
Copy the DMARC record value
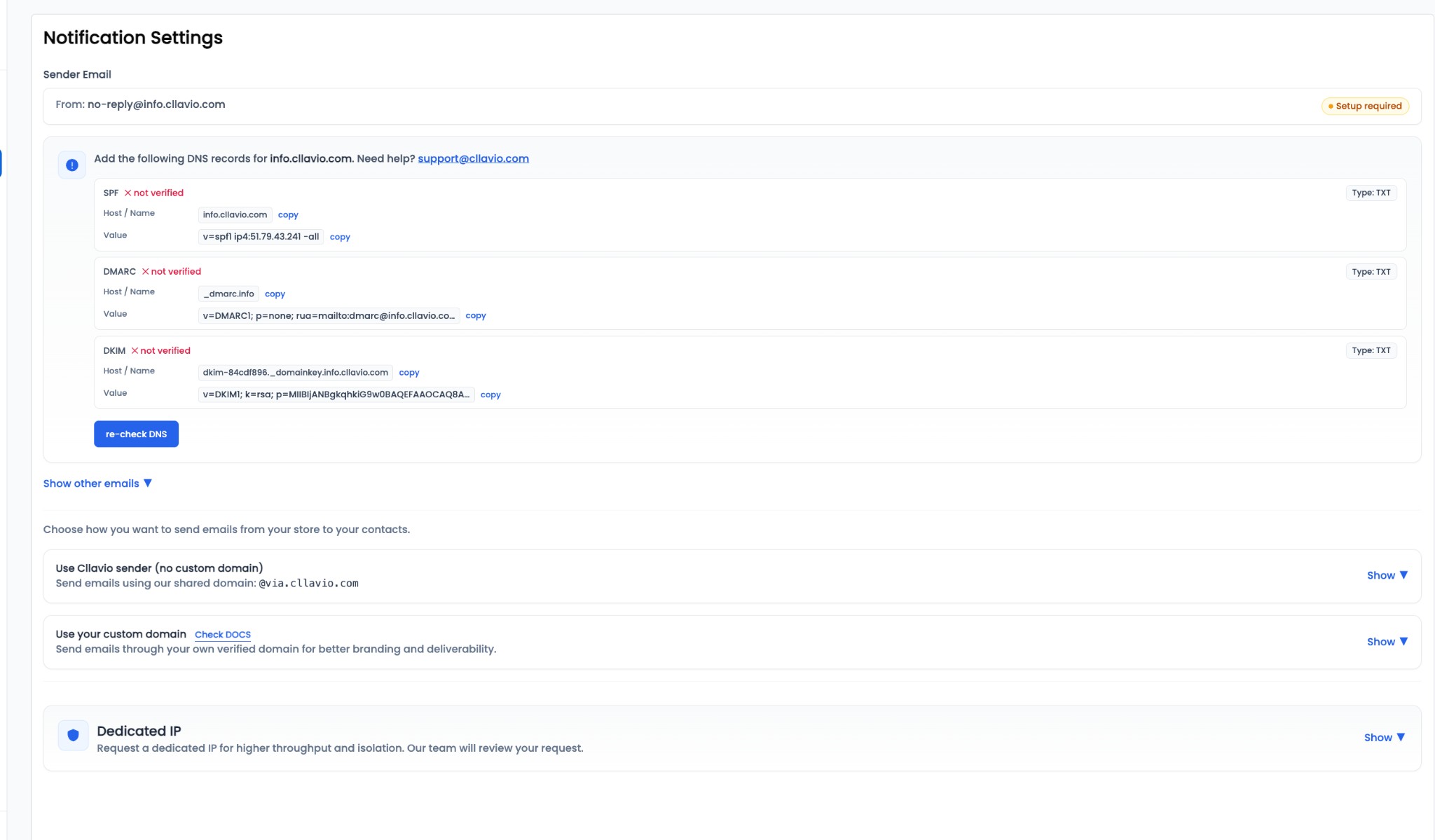click(x=475, y=315)
